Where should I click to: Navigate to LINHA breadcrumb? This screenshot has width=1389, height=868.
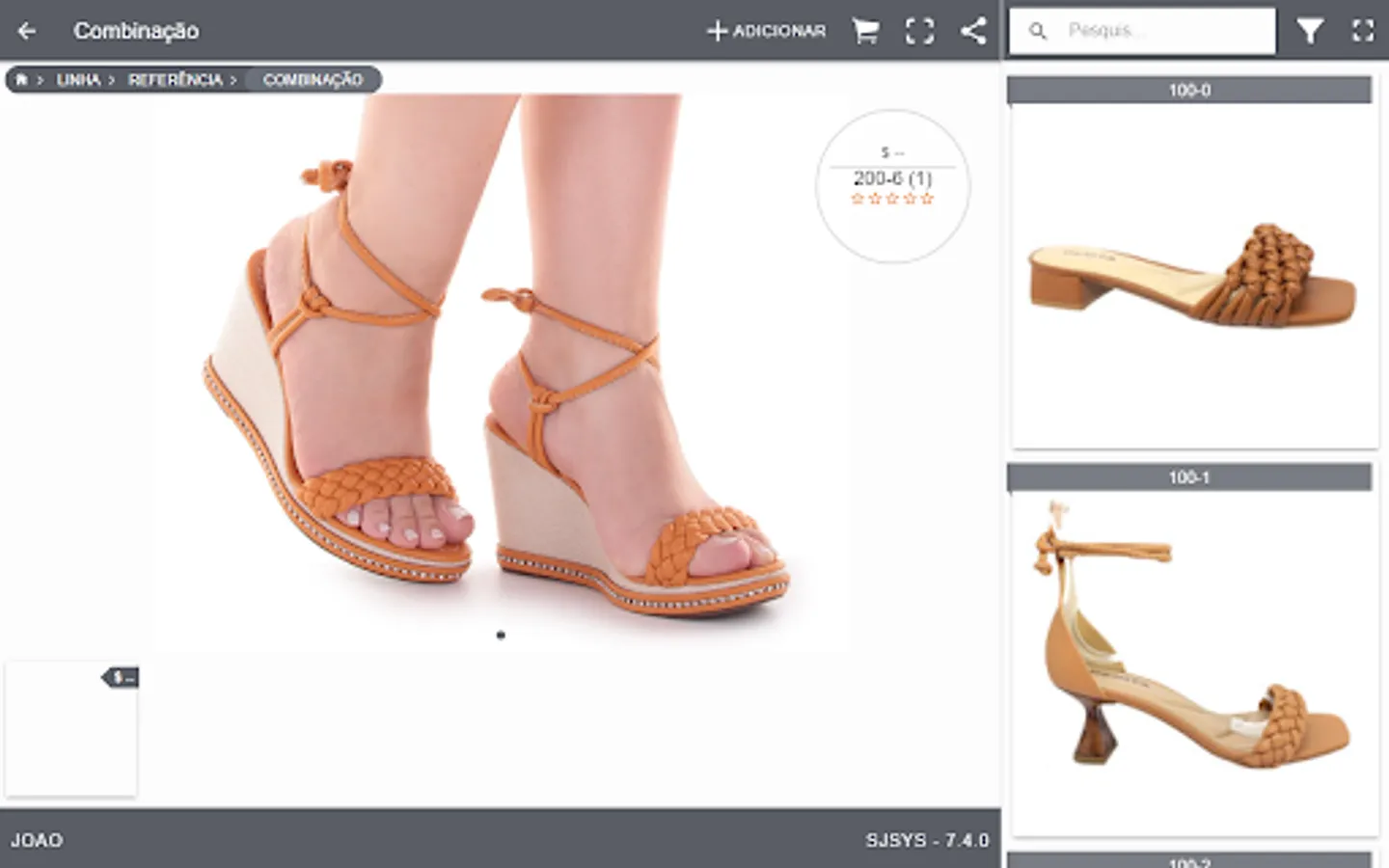click(78, 80)
